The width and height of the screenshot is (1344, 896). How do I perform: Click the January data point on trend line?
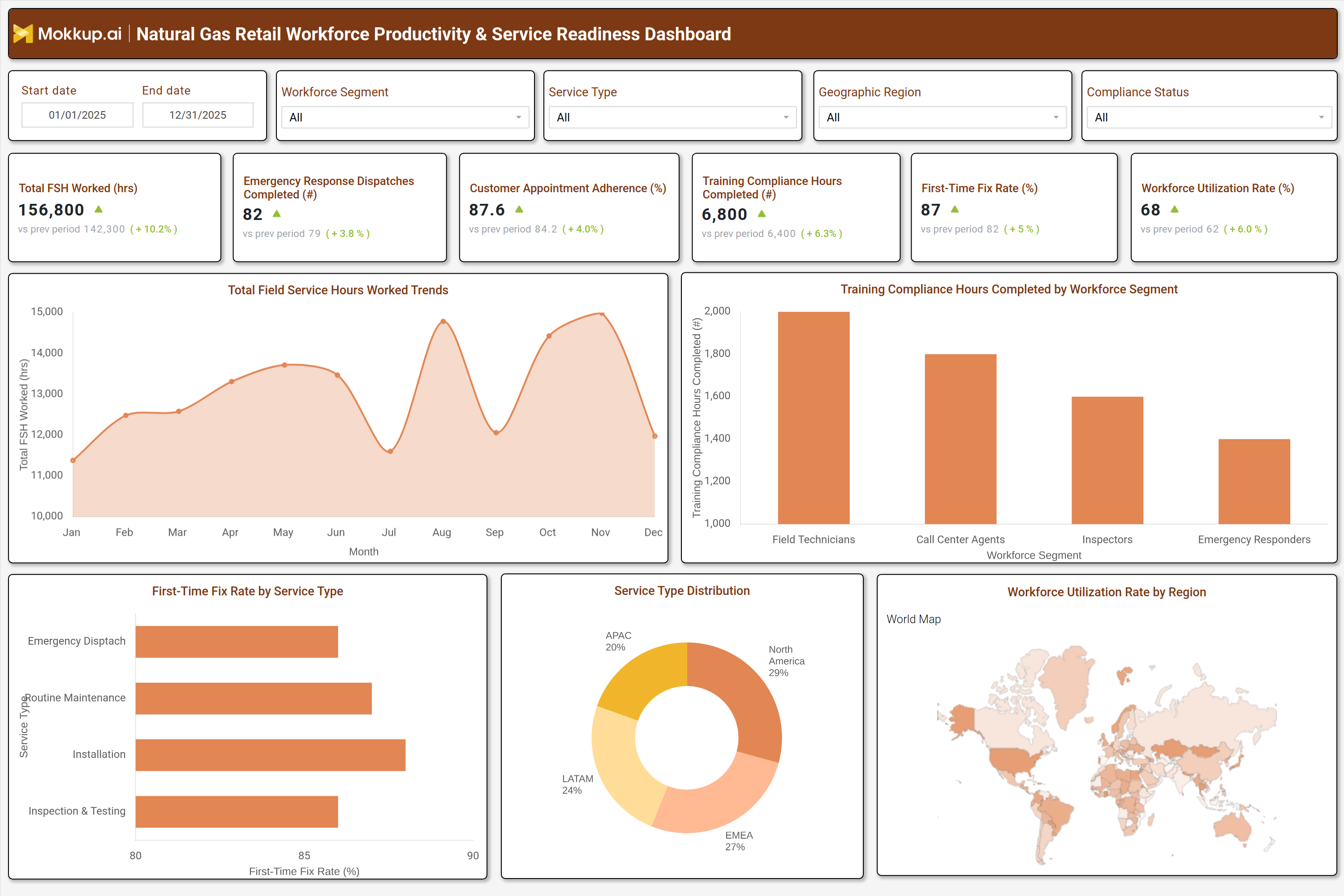coord(73,460)
